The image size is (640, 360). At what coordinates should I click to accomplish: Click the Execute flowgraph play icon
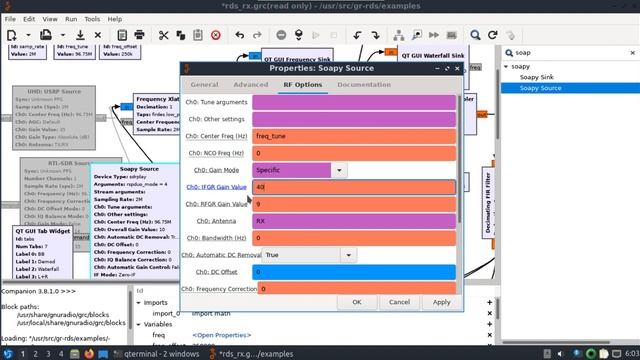click(x=316, y=35)
